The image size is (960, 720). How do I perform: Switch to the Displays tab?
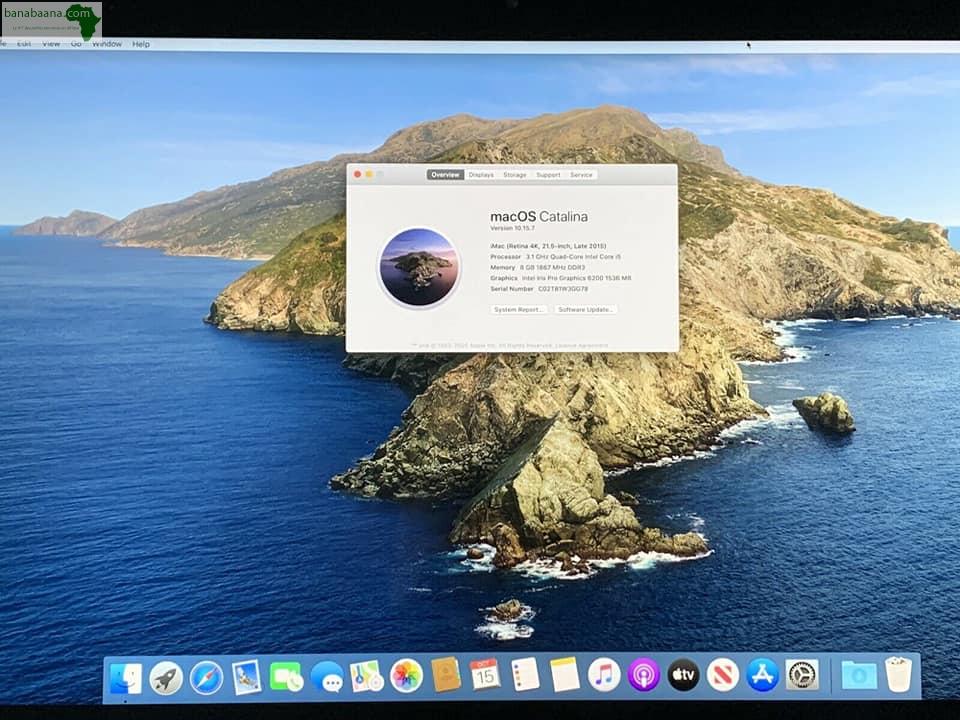481,174
